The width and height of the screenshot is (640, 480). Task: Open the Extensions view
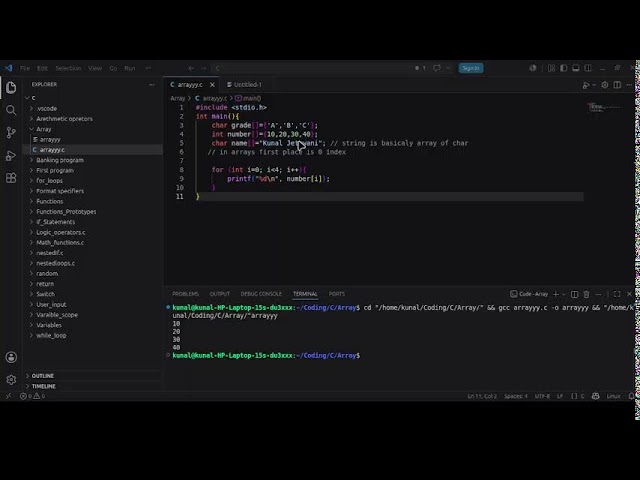pyautogui.click(x=11, y=178)
